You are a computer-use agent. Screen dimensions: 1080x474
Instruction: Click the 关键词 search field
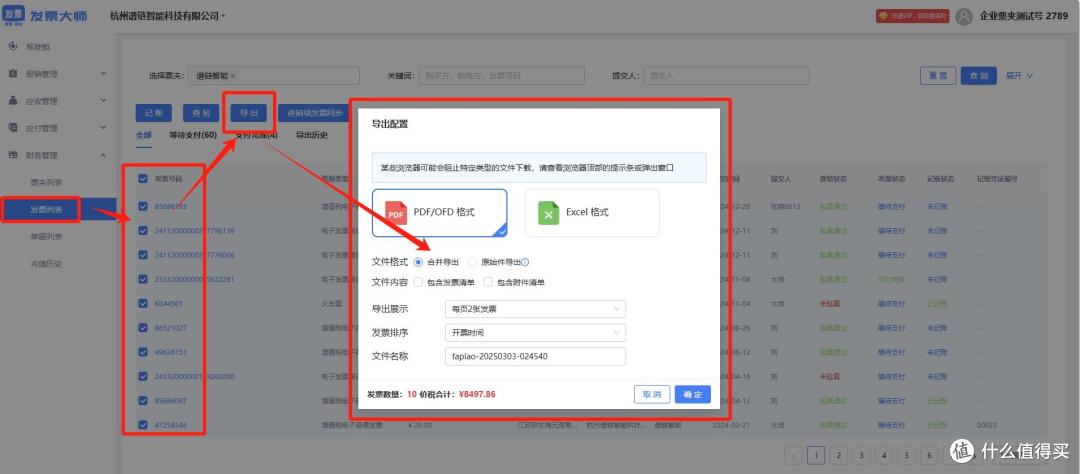(x=501, y=76)
